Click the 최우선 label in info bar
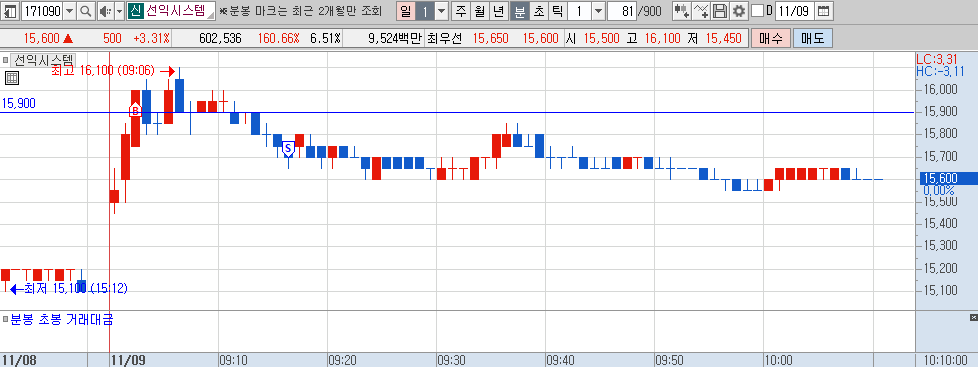The height and width of the screenshot is (367, 978). click(445, 39)
